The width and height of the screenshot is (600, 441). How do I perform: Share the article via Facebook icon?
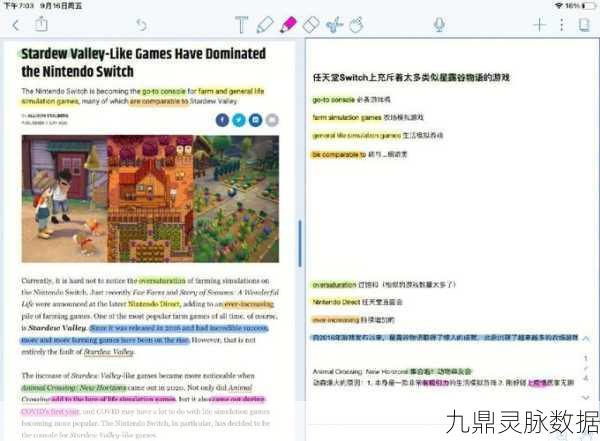click(x=222, y=120)
